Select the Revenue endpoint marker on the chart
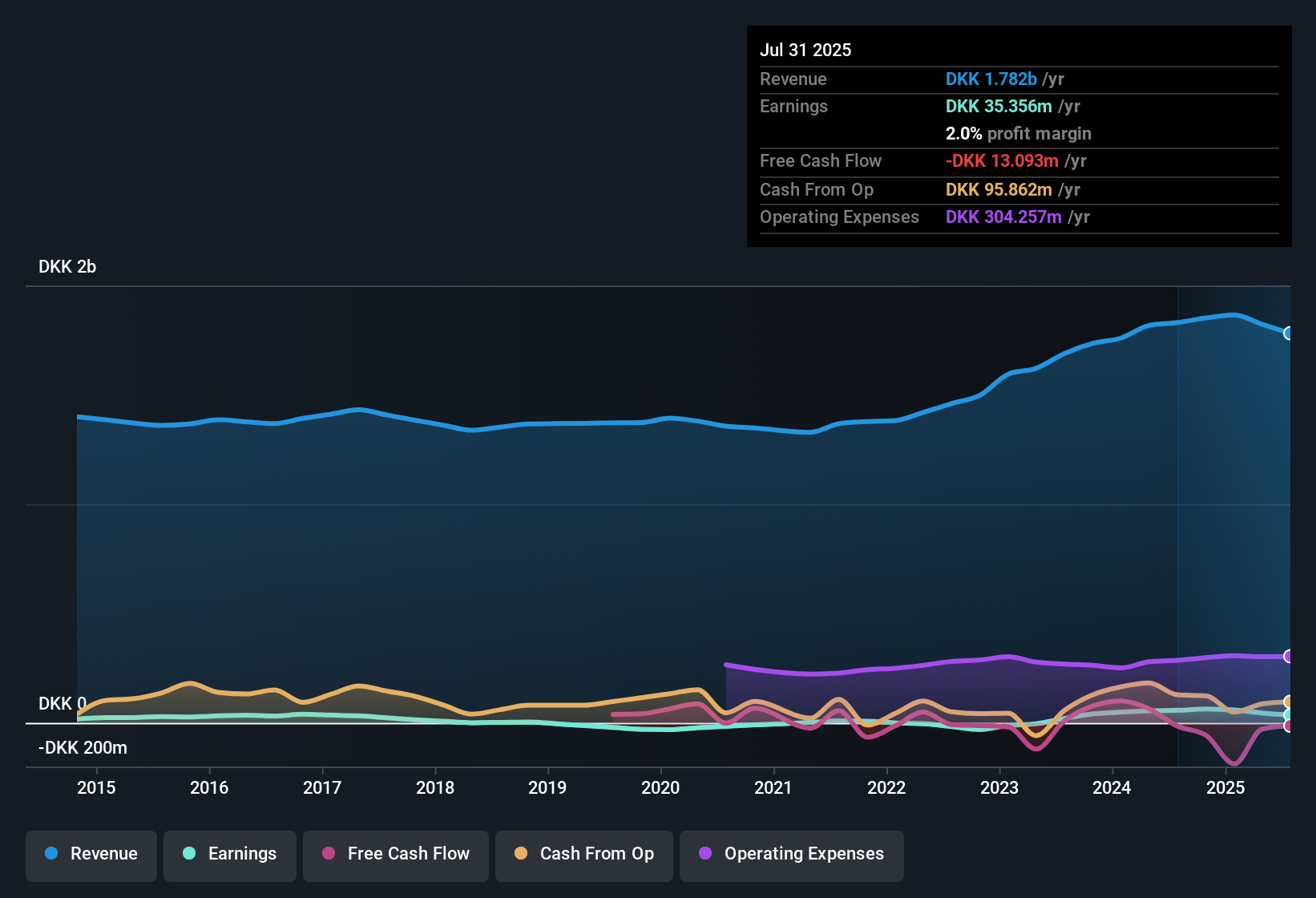The height and width of the screenshot is (898, 1316). pos(1290,333)
